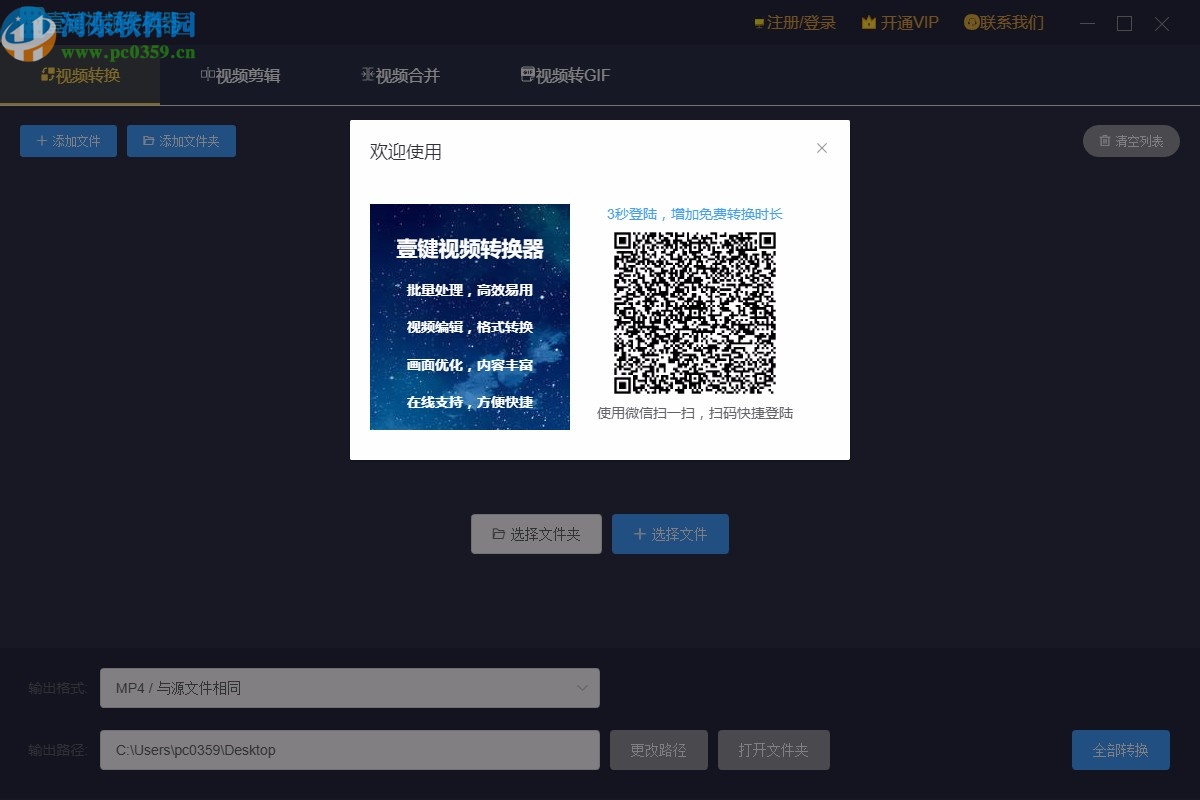Screen dimensions: 1200x800
Task: Click the 选择文件夹 button
Action: (x=536, y=534)
